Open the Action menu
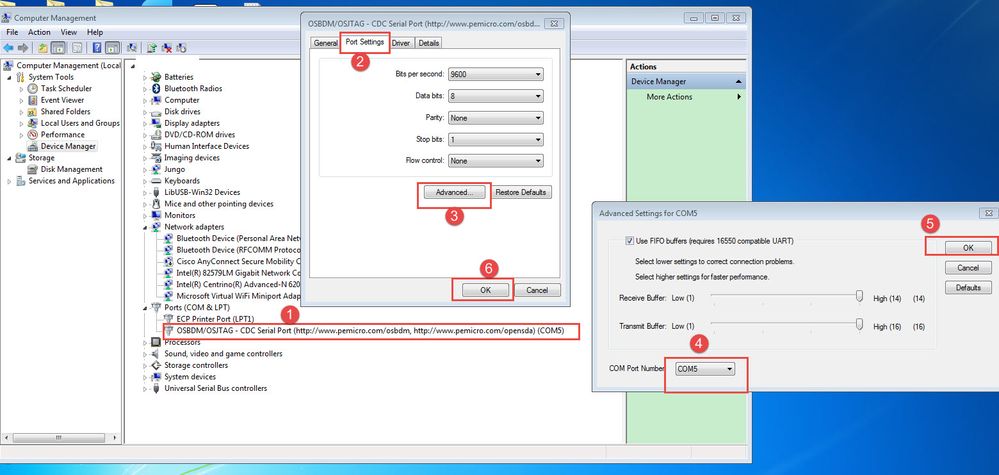Screen dimensions: 999x475 coord(39,32)
